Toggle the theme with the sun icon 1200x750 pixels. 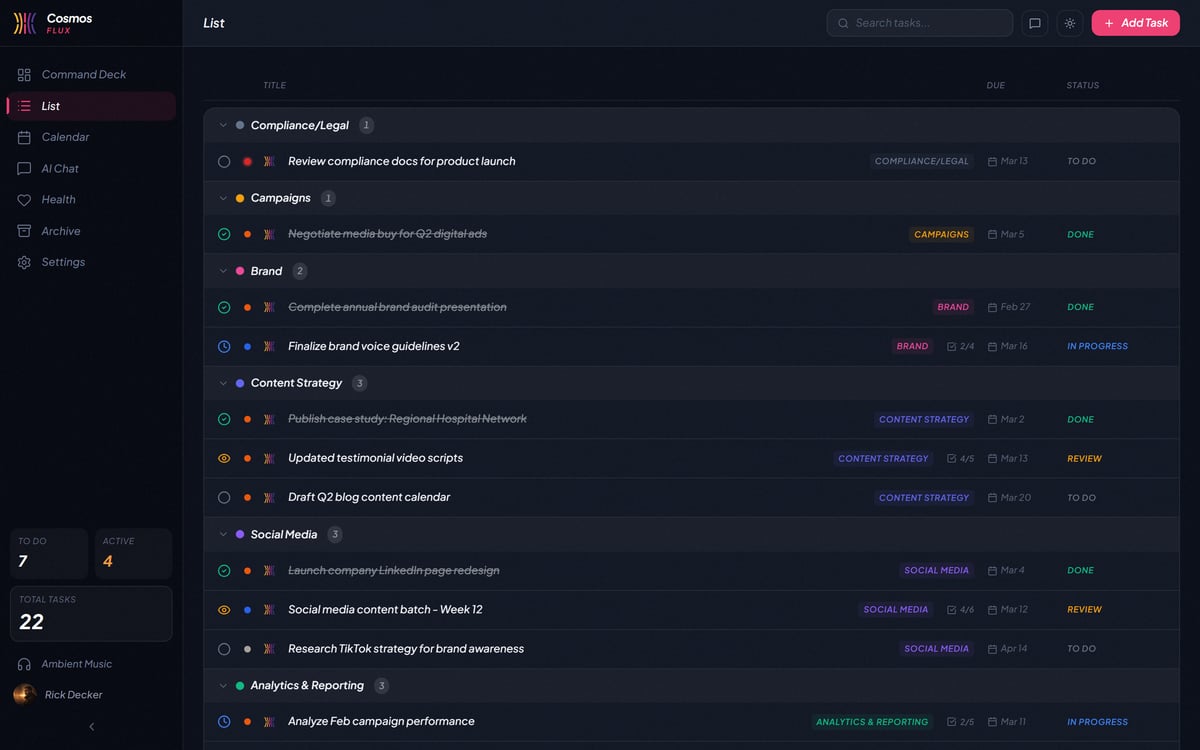[1069, 22]
